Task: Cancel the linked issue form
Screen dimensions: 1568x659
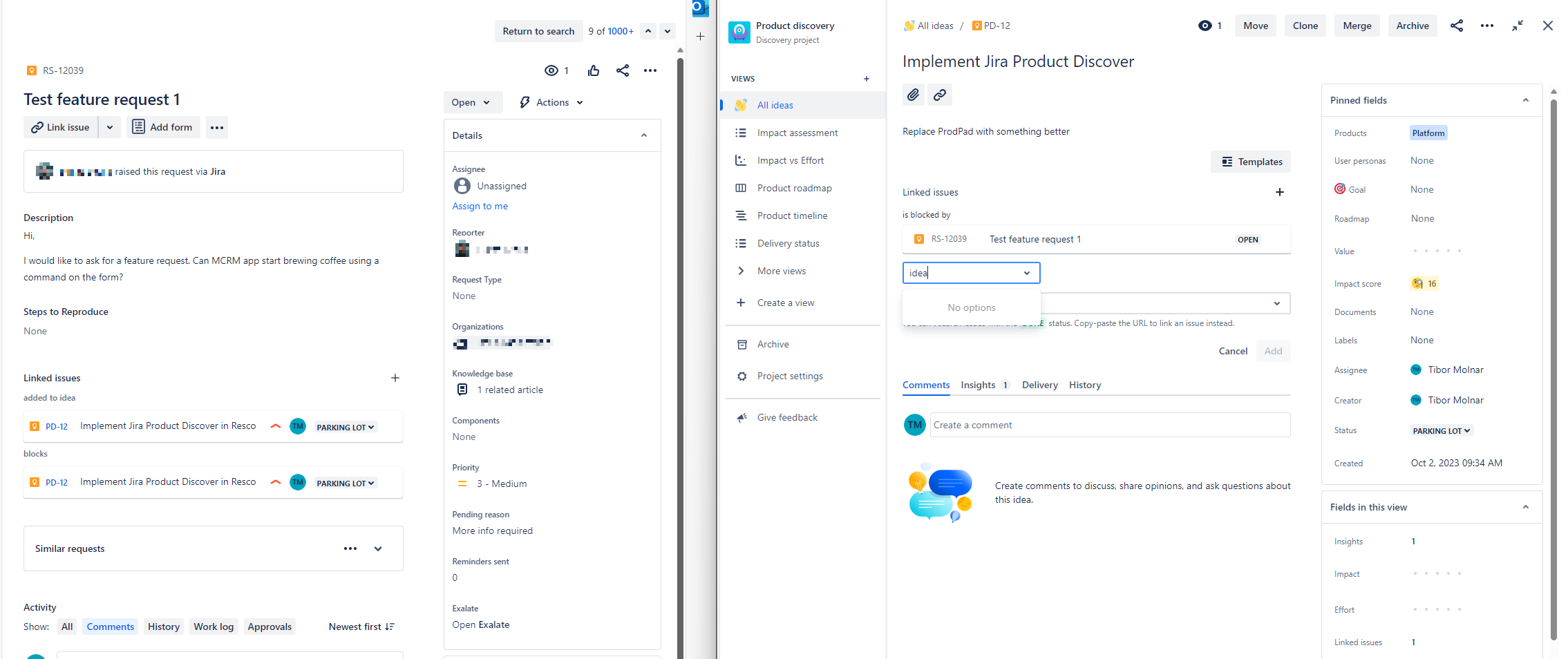Action: point(1233,351)
